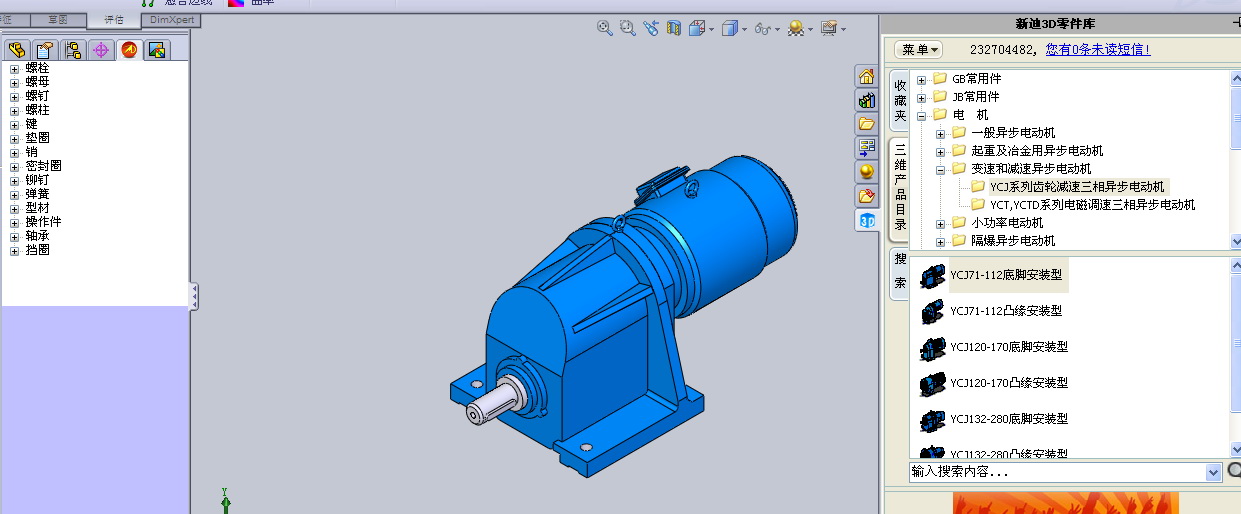Select the YCJ120-170底脚安装型 part
This screenshot has width=1241, height=514.
1009,347
